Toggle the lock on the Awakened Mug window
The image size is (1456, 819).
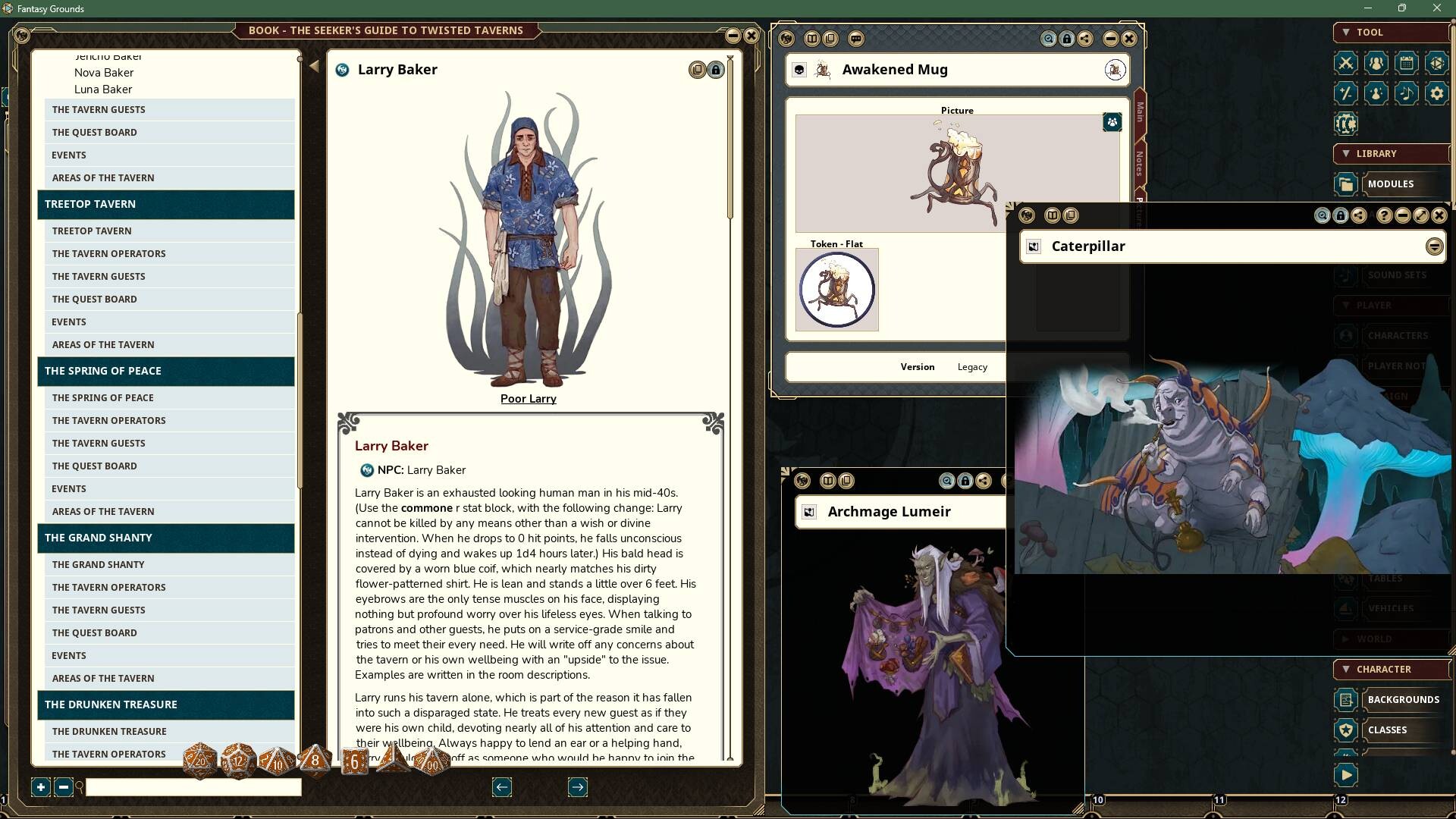pyautogui.click(x=1068, y=39)
